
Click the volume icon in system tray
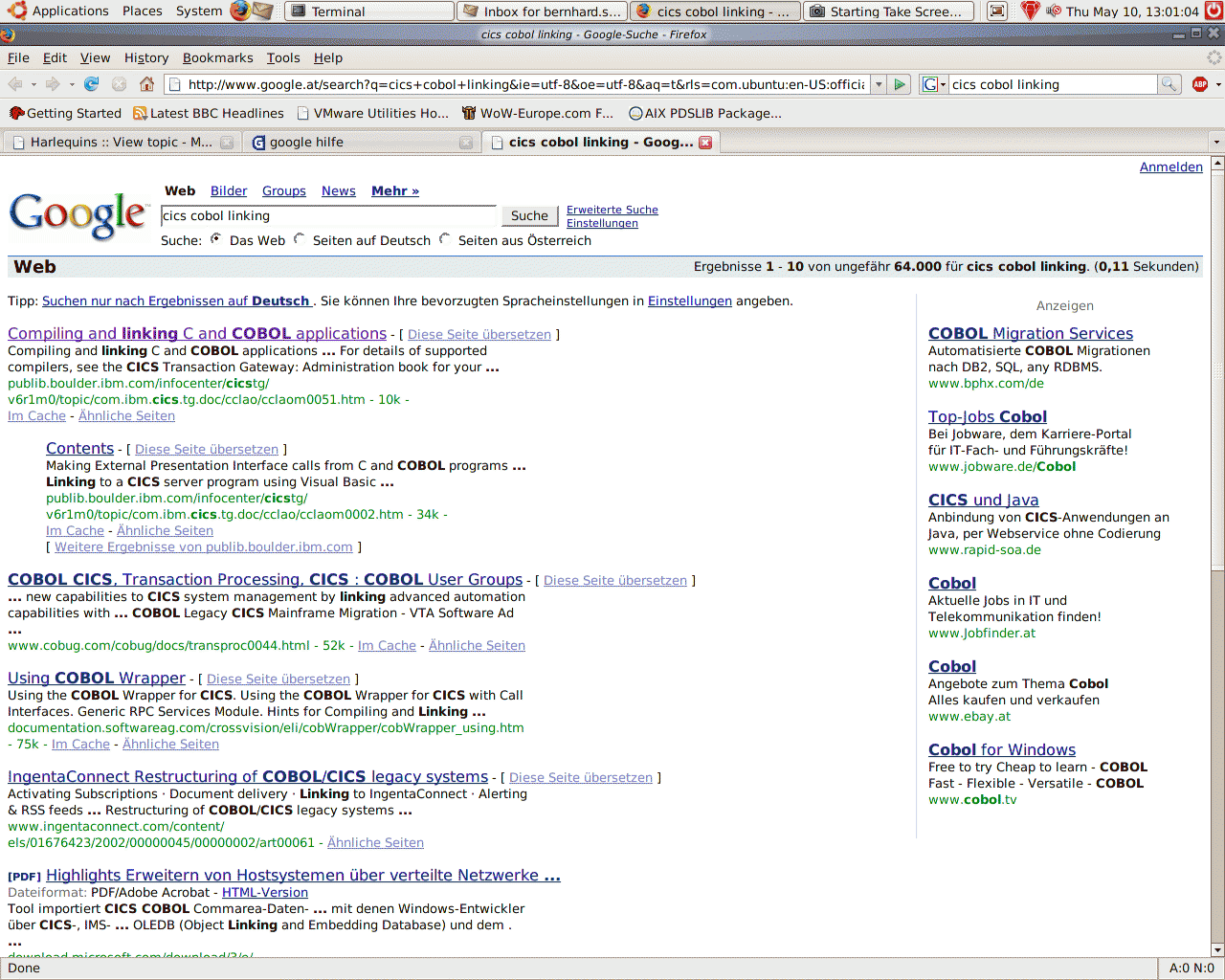(1053, 11)
